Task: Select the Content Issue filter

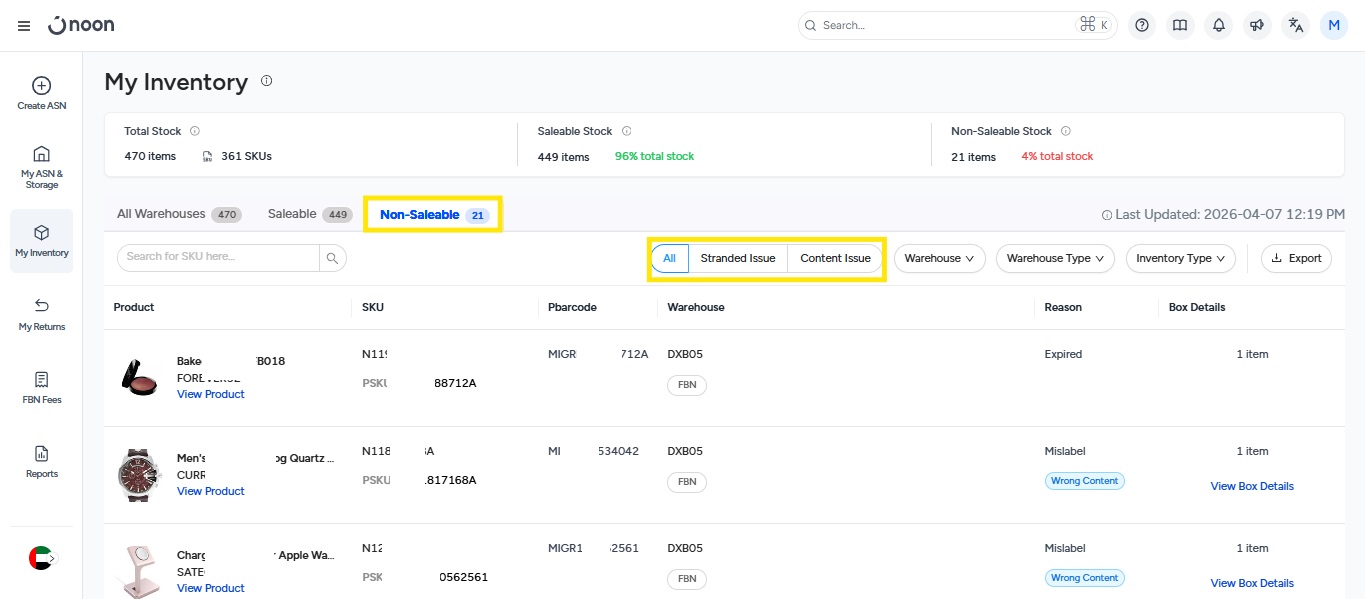Action: coord(835,258)
